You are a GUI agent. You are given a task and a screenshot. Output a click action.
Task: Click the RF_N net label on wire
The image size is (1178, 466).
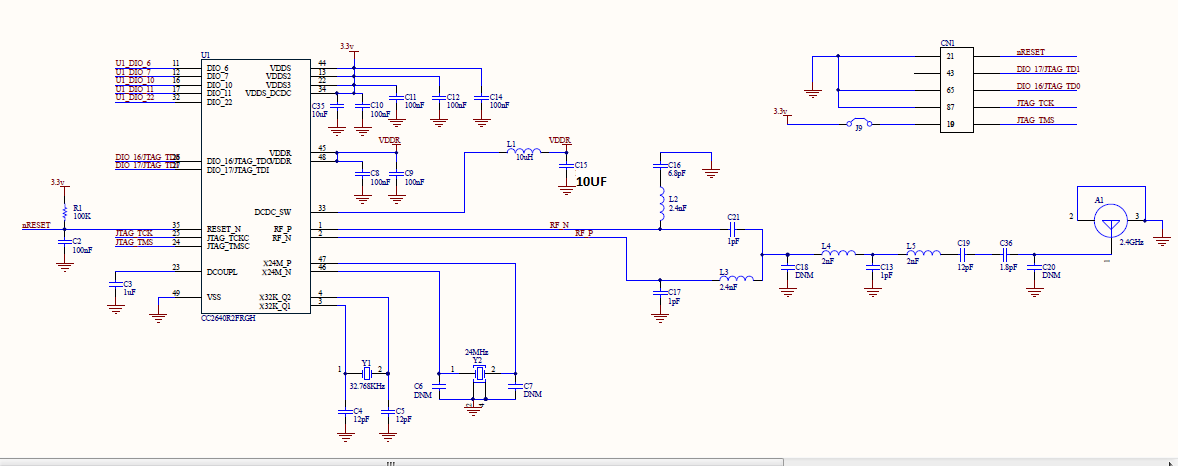[559, 225]
